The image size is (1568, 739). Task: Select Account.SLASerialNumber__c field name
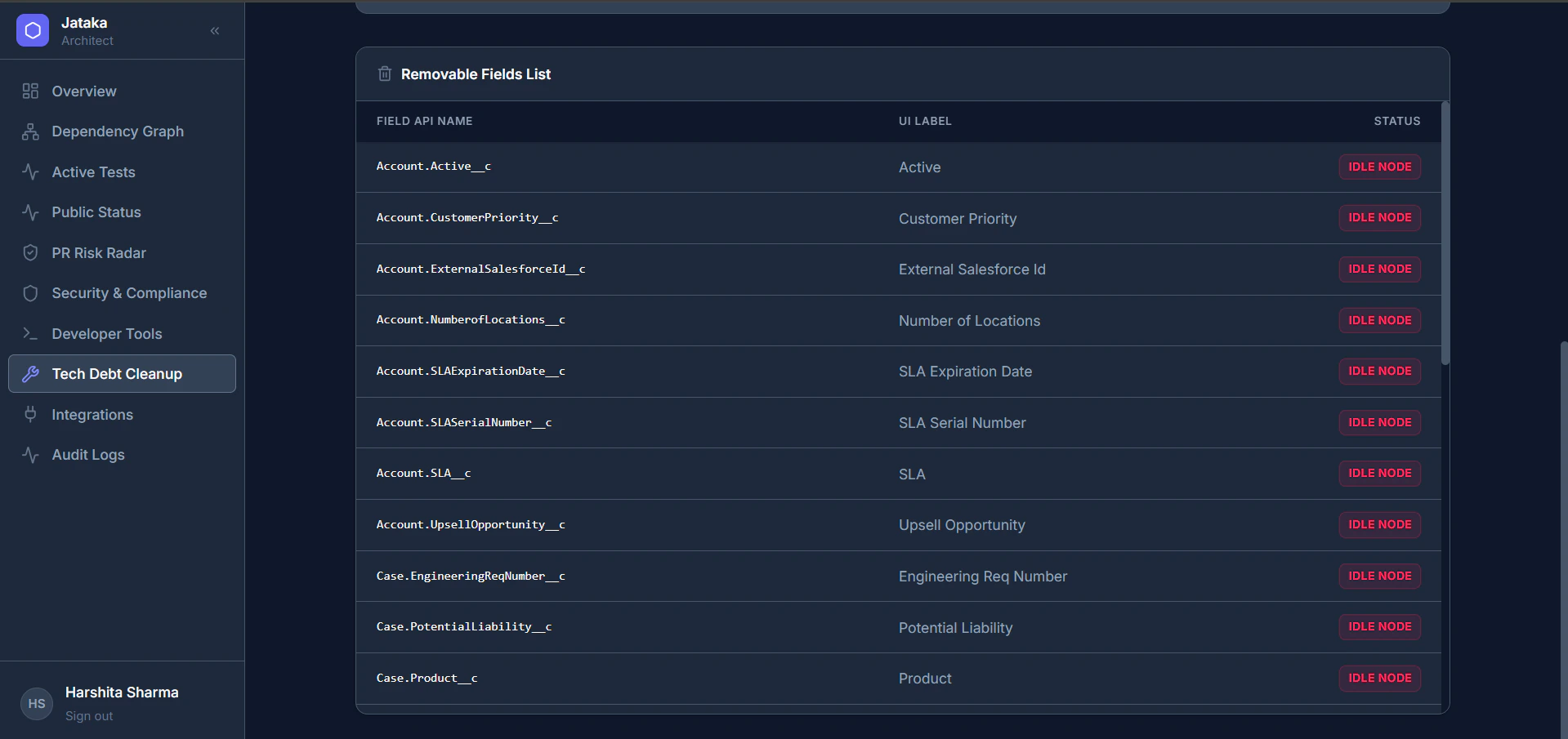[x=464, y=423]
